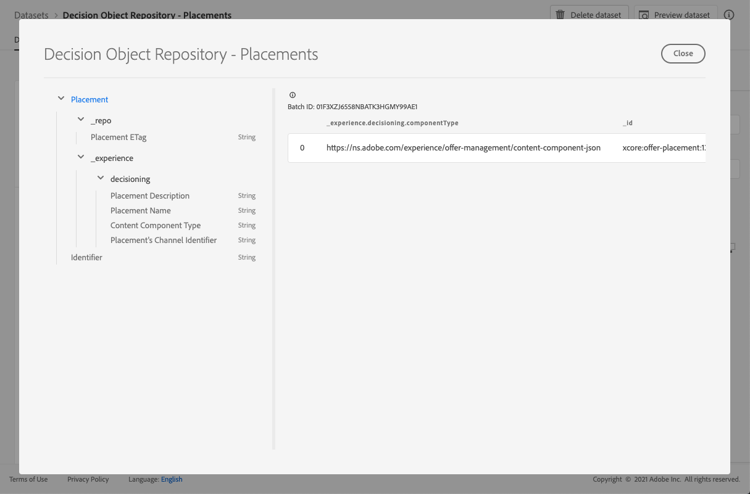Screen dimensions: 750x494
Task: Open the Terms of Use link
Action: 28,480
